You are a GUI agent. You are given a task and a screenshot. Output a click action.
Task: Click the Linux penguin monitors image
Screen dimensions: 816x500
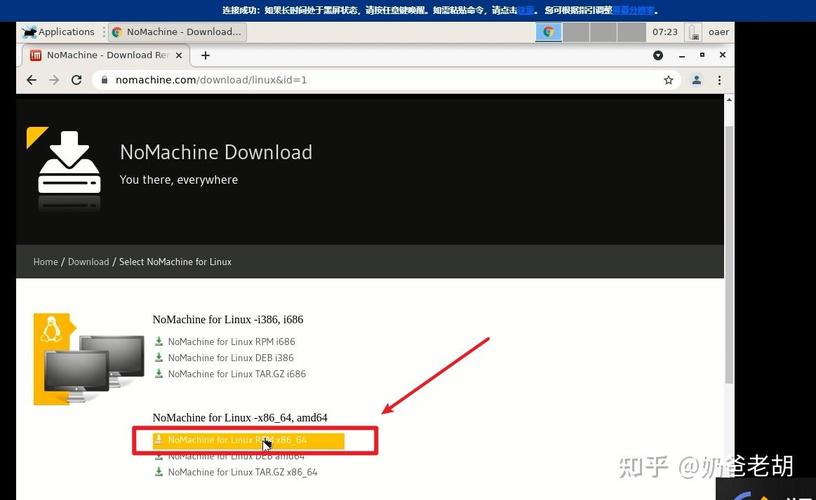point(89,359)
